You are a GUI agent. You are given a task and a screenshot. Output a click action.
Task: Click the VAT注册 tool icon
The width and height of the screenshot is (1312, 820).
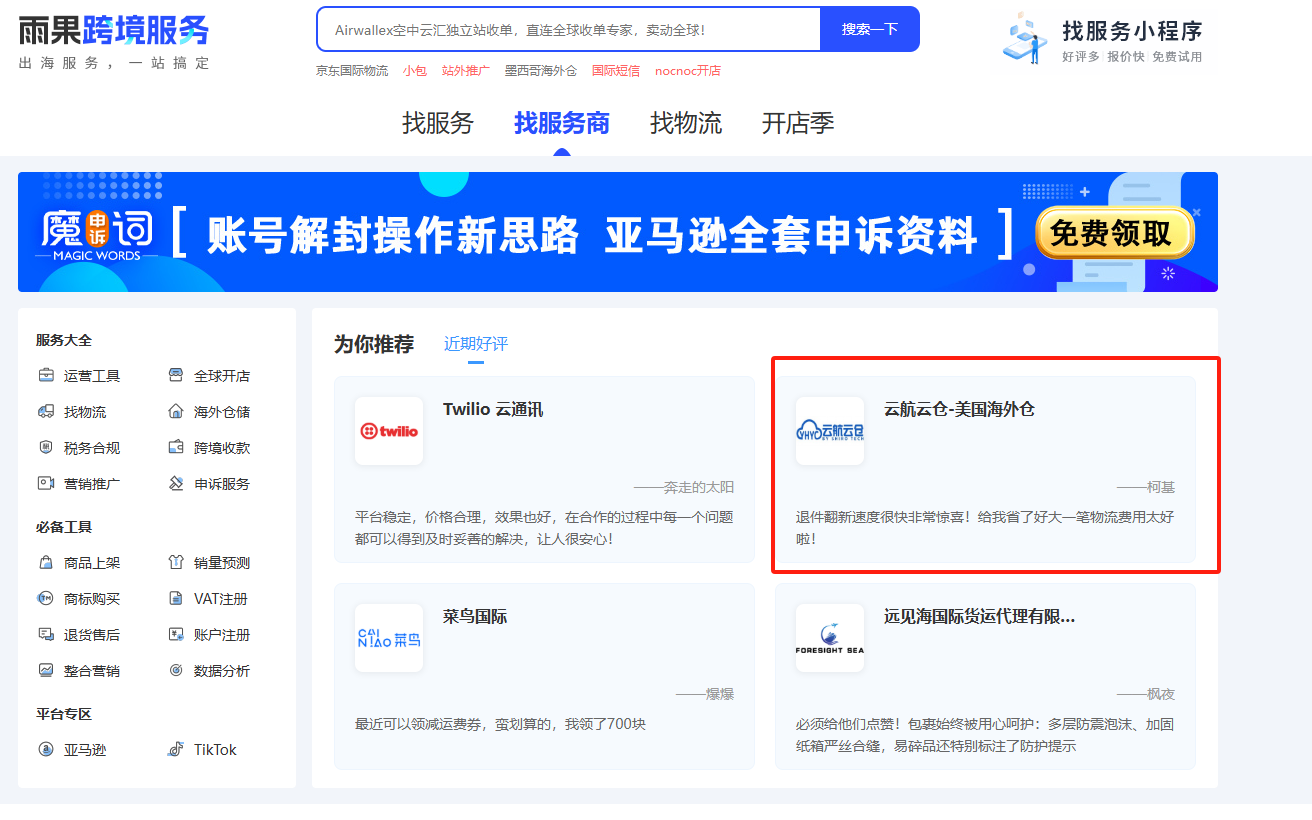tap(176, 597)
